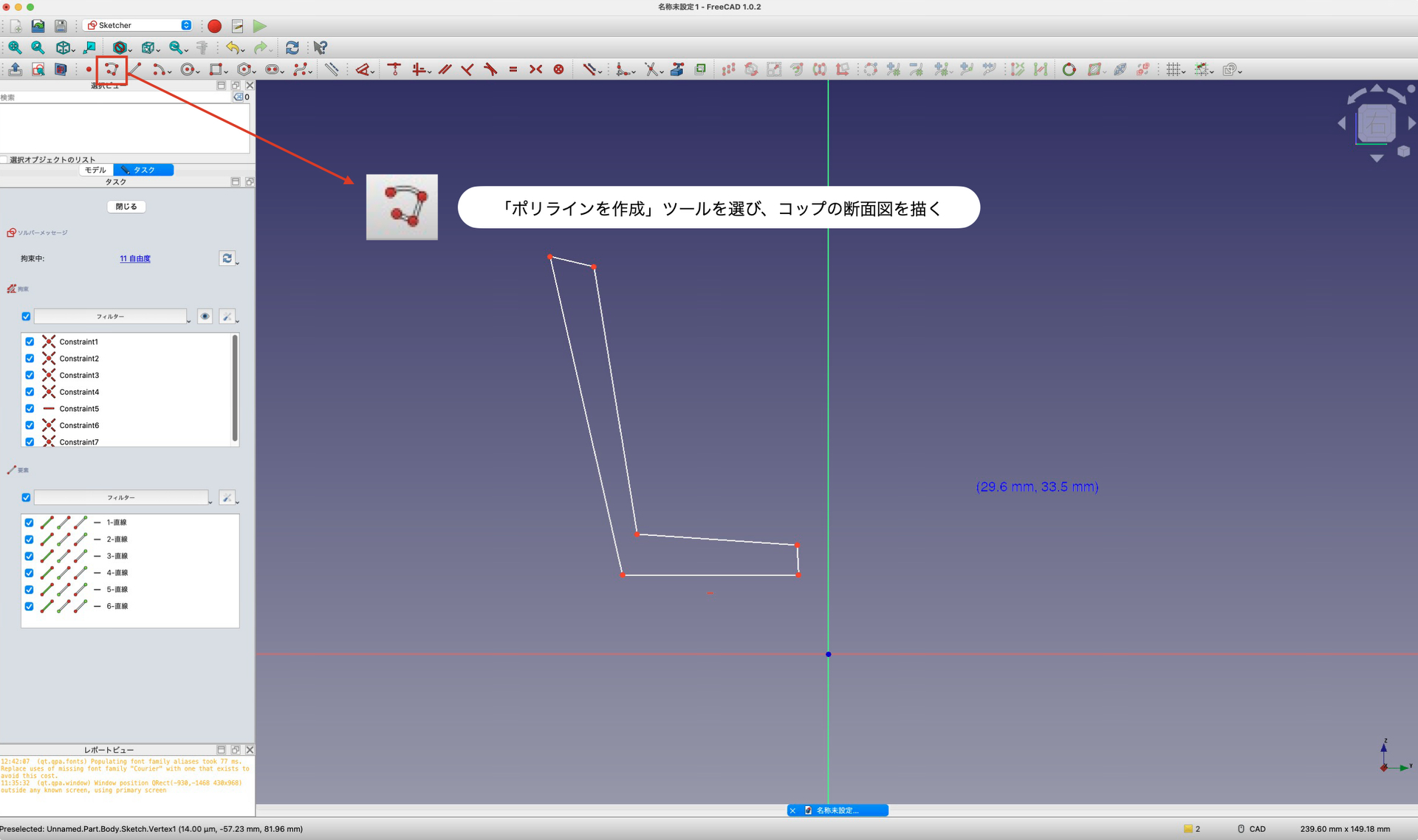Select the Create rectangle tool
The height and width of the screenshot is (840, 1418).
coord(215,69)
